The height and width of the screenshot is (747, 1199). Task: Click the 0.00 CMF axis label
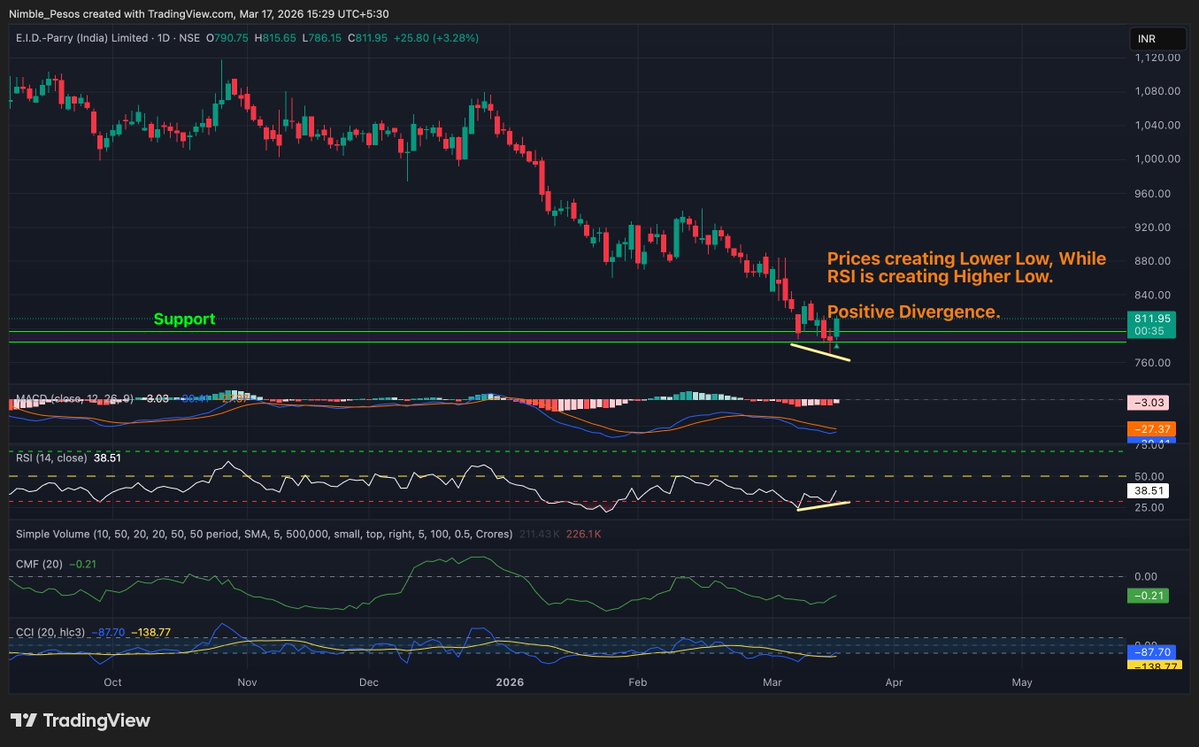1145,576
